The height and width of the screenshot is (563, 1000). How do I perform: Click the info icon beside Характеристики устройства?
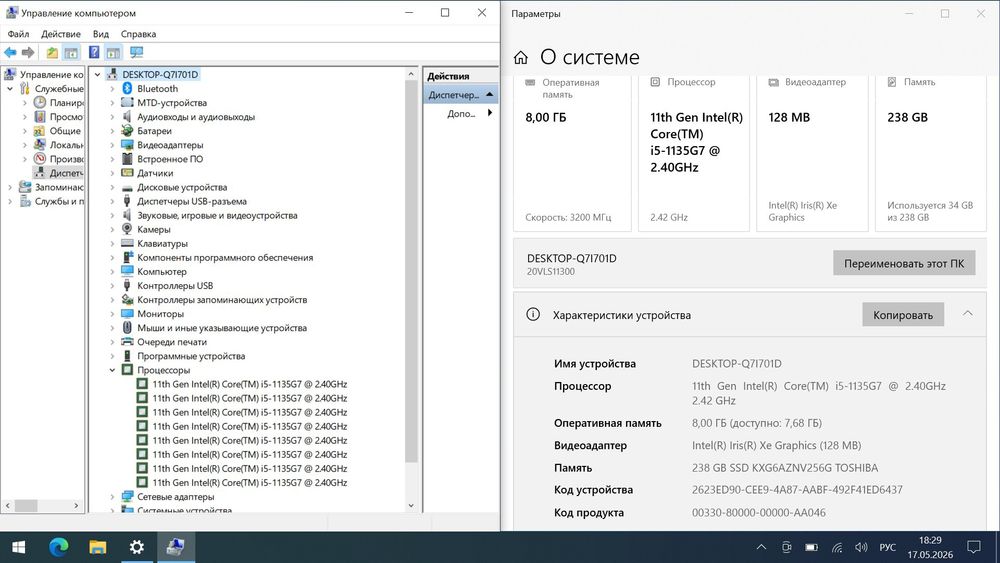[x=533, y=314]
